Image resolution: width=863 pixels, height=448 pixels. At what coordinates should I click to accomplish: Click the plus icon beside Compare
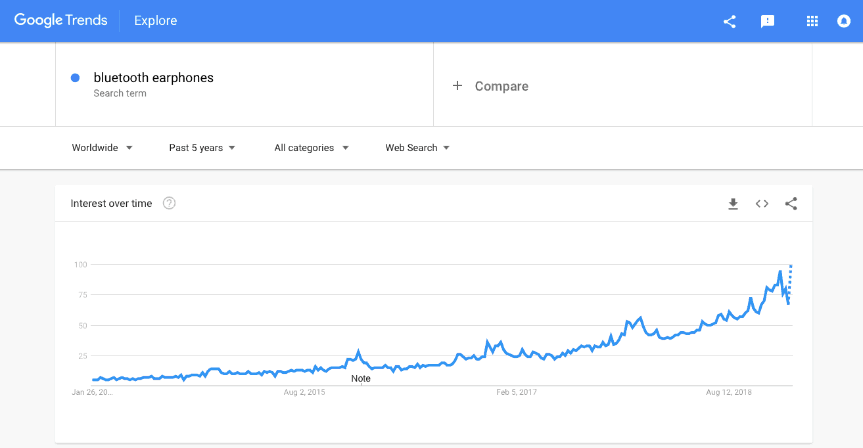coord(457,86)
